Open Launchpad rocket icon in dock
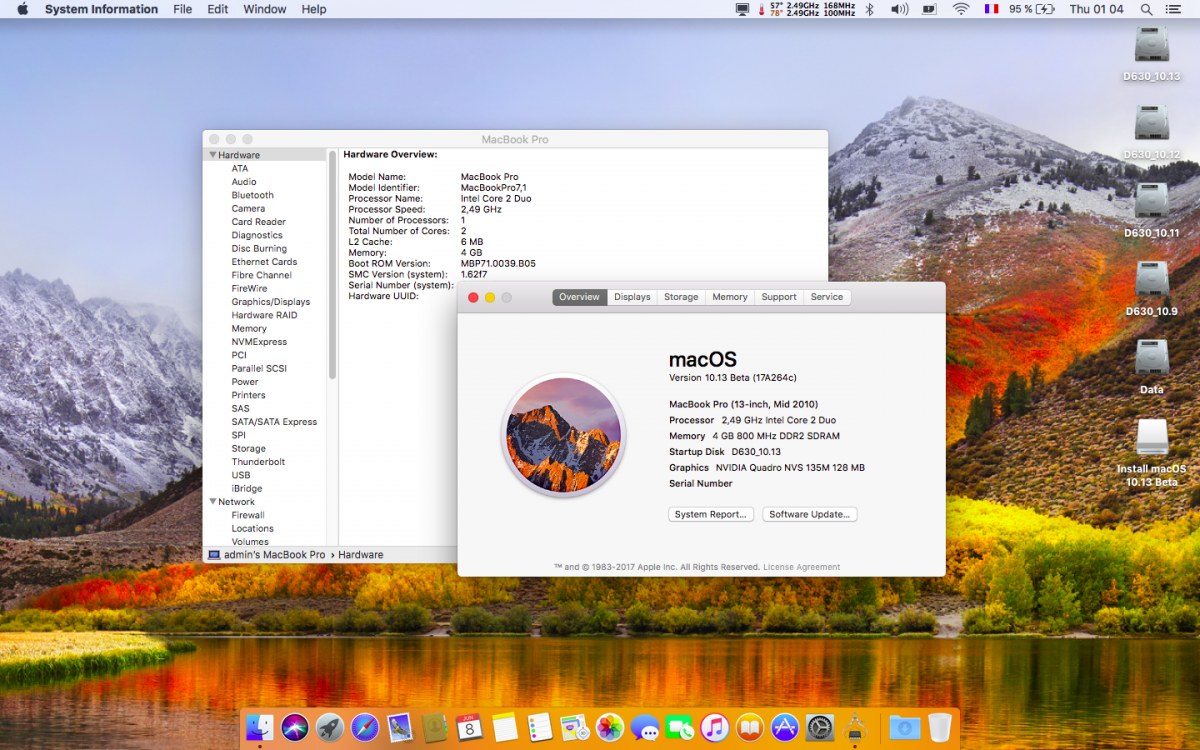Screen dimensions: 1200x750 point(330,727)
